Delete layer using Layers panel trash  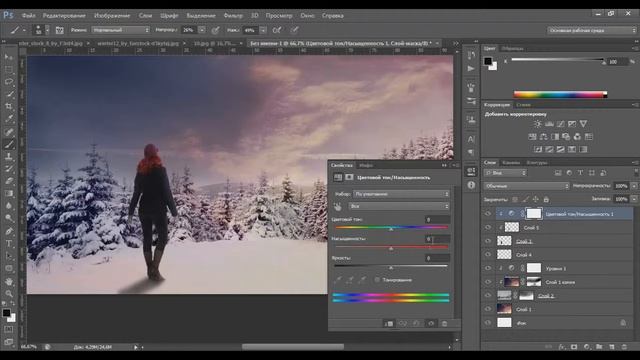tap(624, 347)
